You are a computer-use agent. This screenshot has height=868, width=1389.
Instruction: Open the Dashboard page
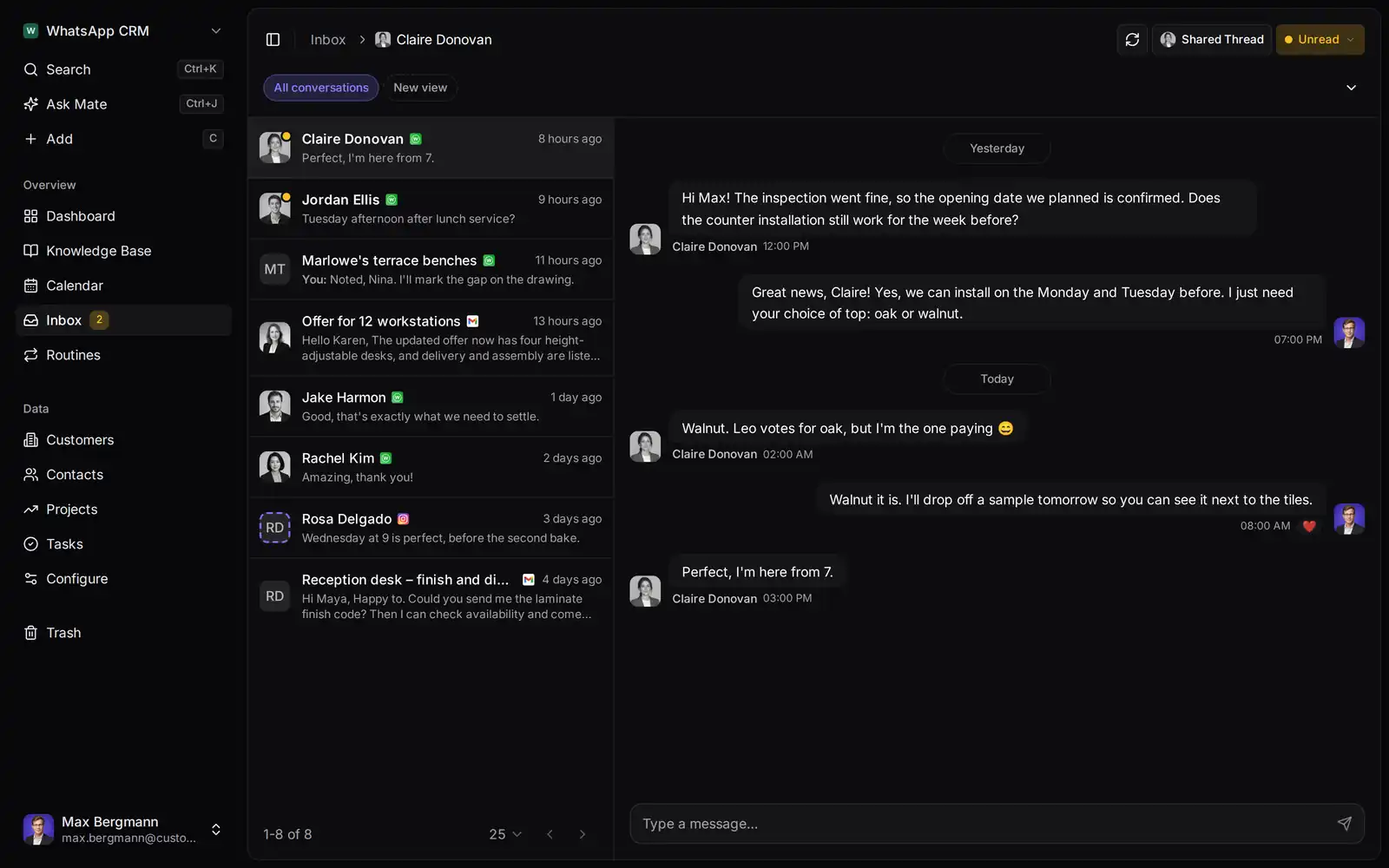(123, 216)
